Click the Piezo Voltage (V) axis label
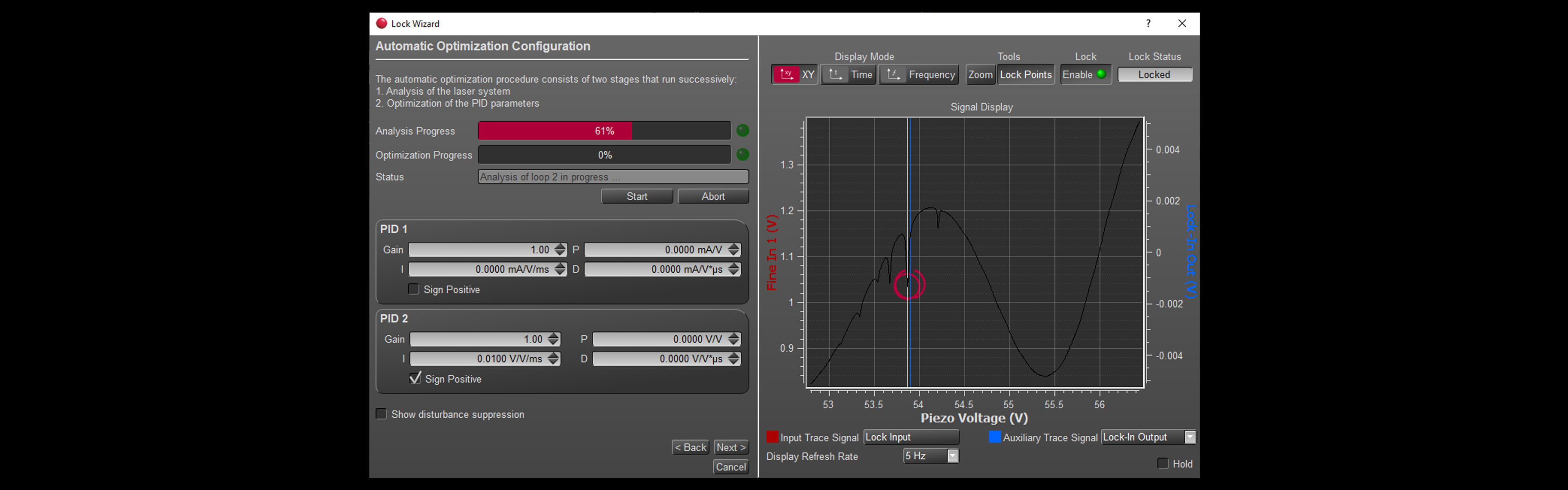This screenshot has width=1568, height=490. (974, 418)
